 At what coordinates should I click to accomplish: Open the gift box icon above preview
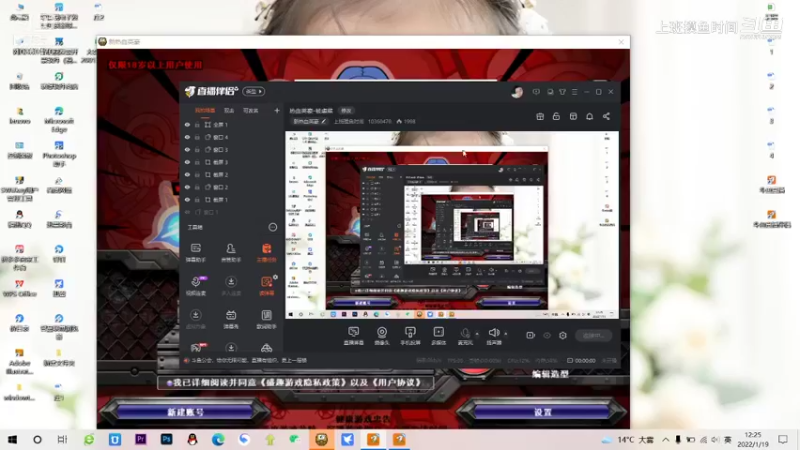540,116
